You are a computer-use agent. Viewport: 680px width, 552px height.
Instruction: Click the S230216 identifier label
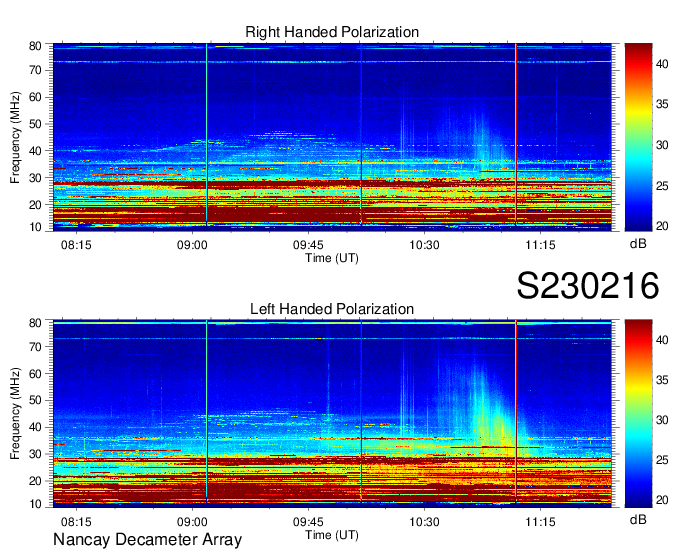[588, 285]
